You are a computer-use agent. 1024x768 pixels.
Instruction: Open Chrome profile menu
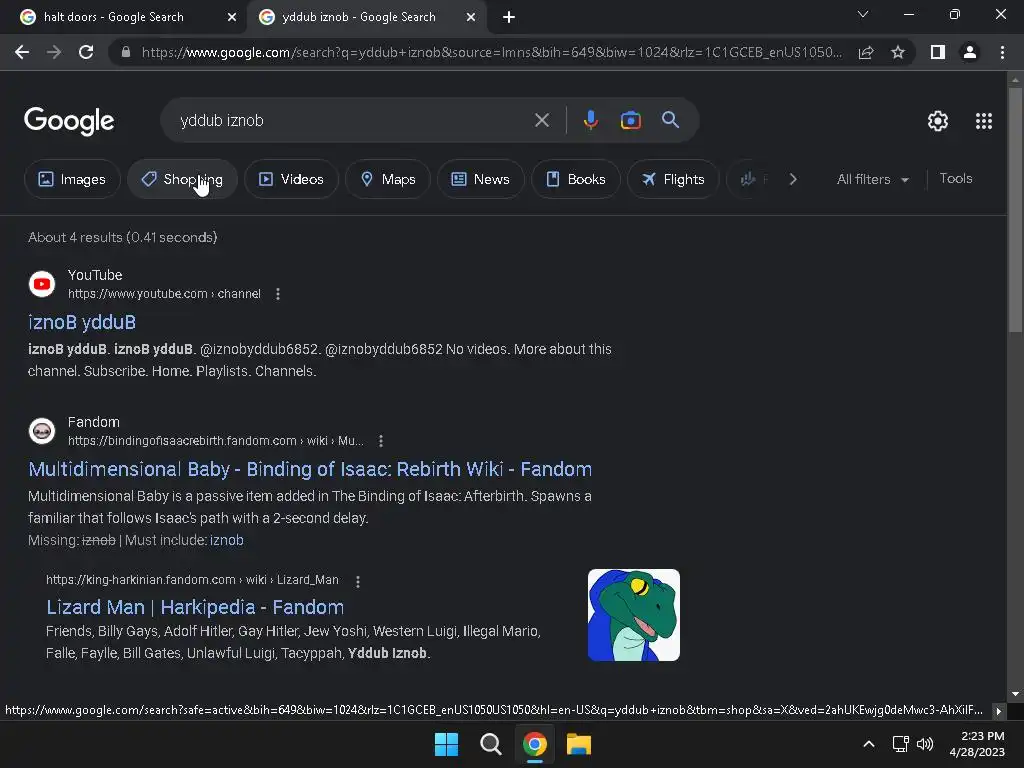pos(970,52)
